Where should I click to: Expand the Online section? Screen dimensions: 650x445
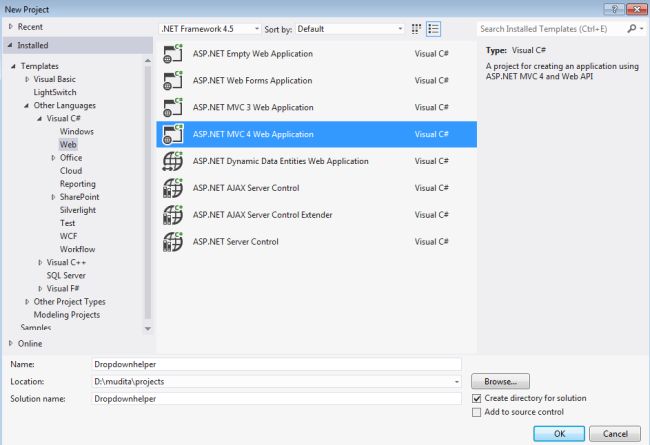coord(11,343)
